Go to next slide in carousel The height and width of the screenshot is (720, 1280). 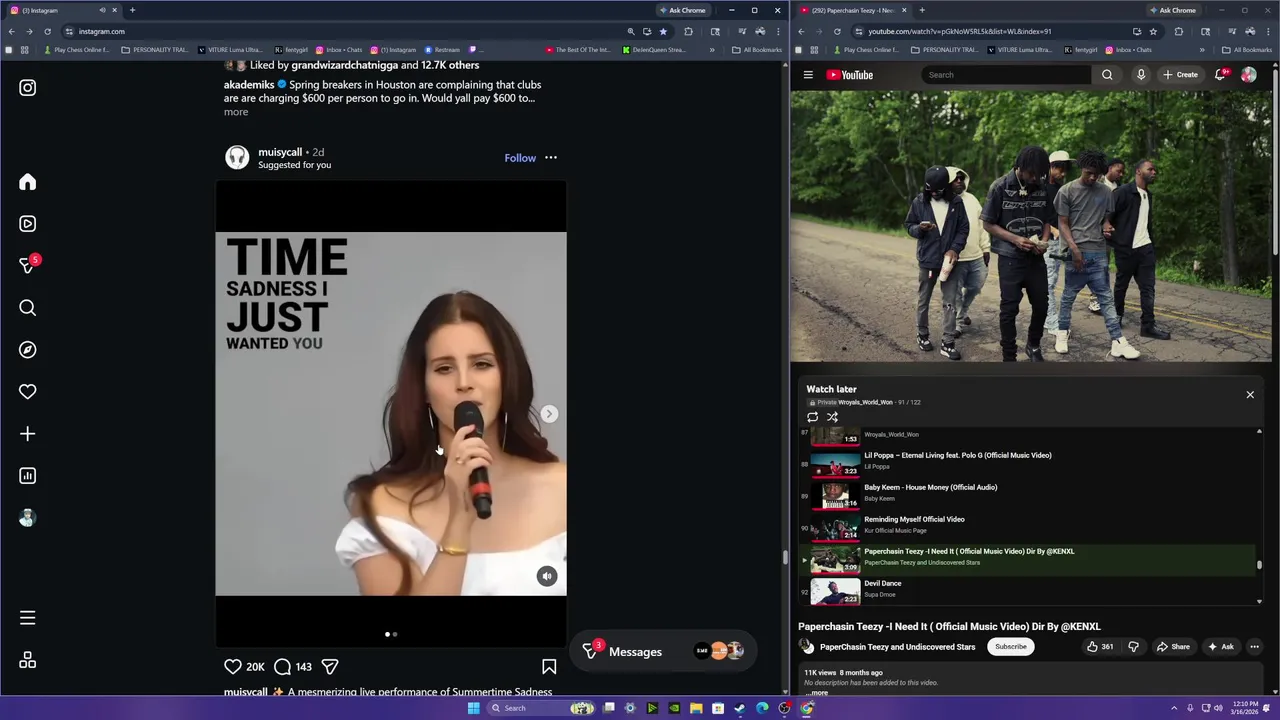pyautogui.click(x=549, y=414)
